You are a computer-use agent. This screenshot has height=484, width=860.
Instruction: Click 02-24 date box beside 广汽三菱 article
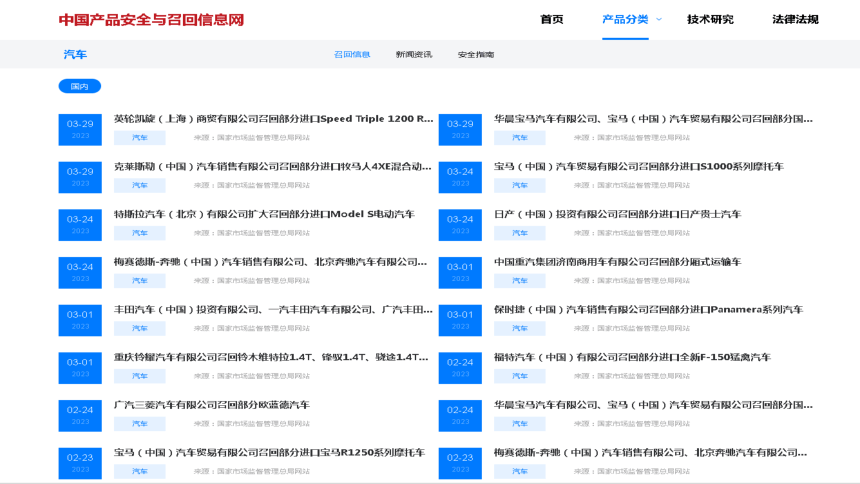pos(80,416)
